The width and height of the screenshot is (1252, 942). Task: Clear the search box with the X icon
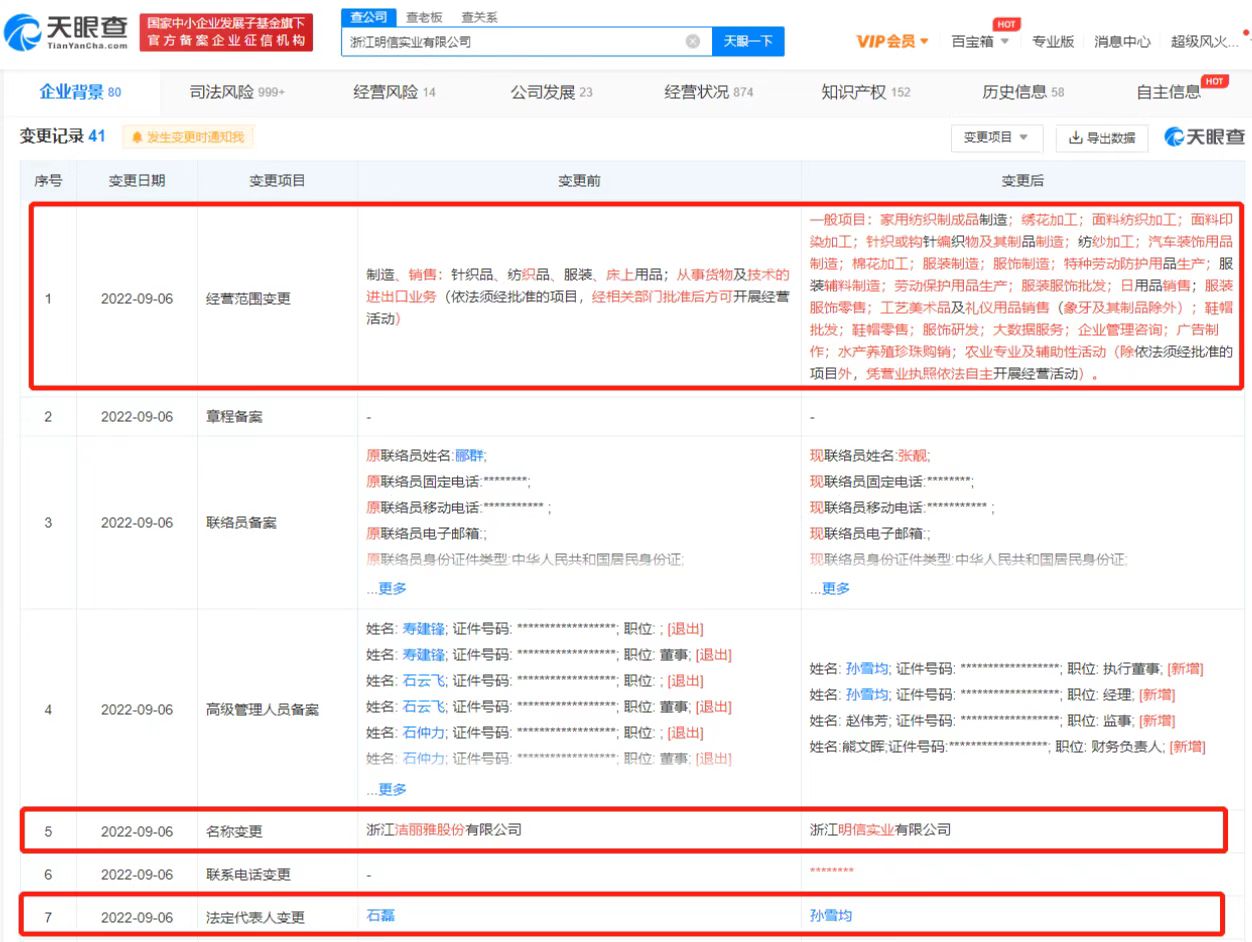pos(692,42)
